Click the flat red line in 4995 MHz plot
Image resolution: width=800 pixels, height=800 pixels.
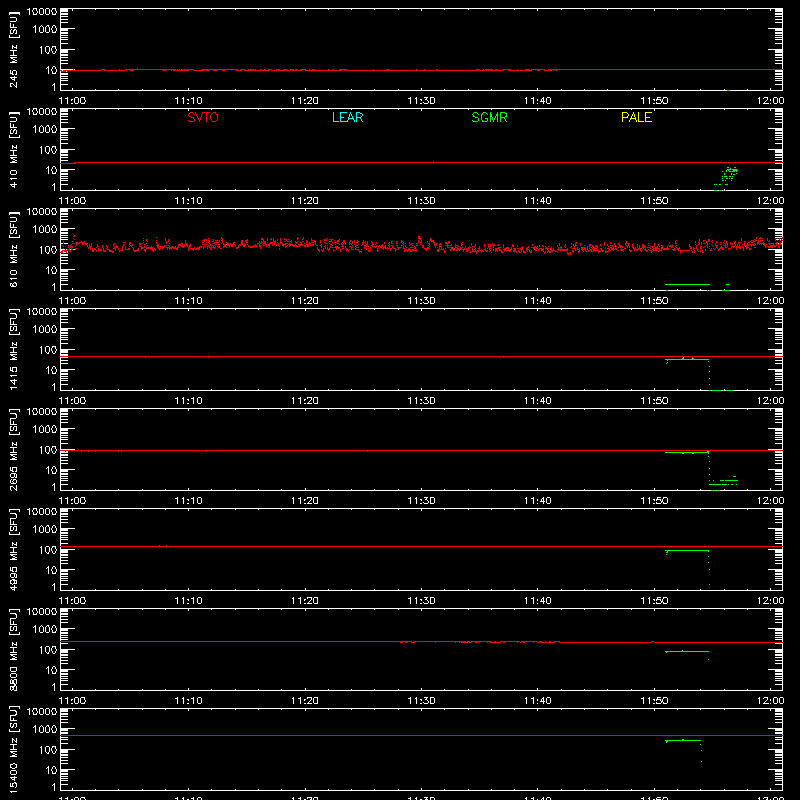421,546
